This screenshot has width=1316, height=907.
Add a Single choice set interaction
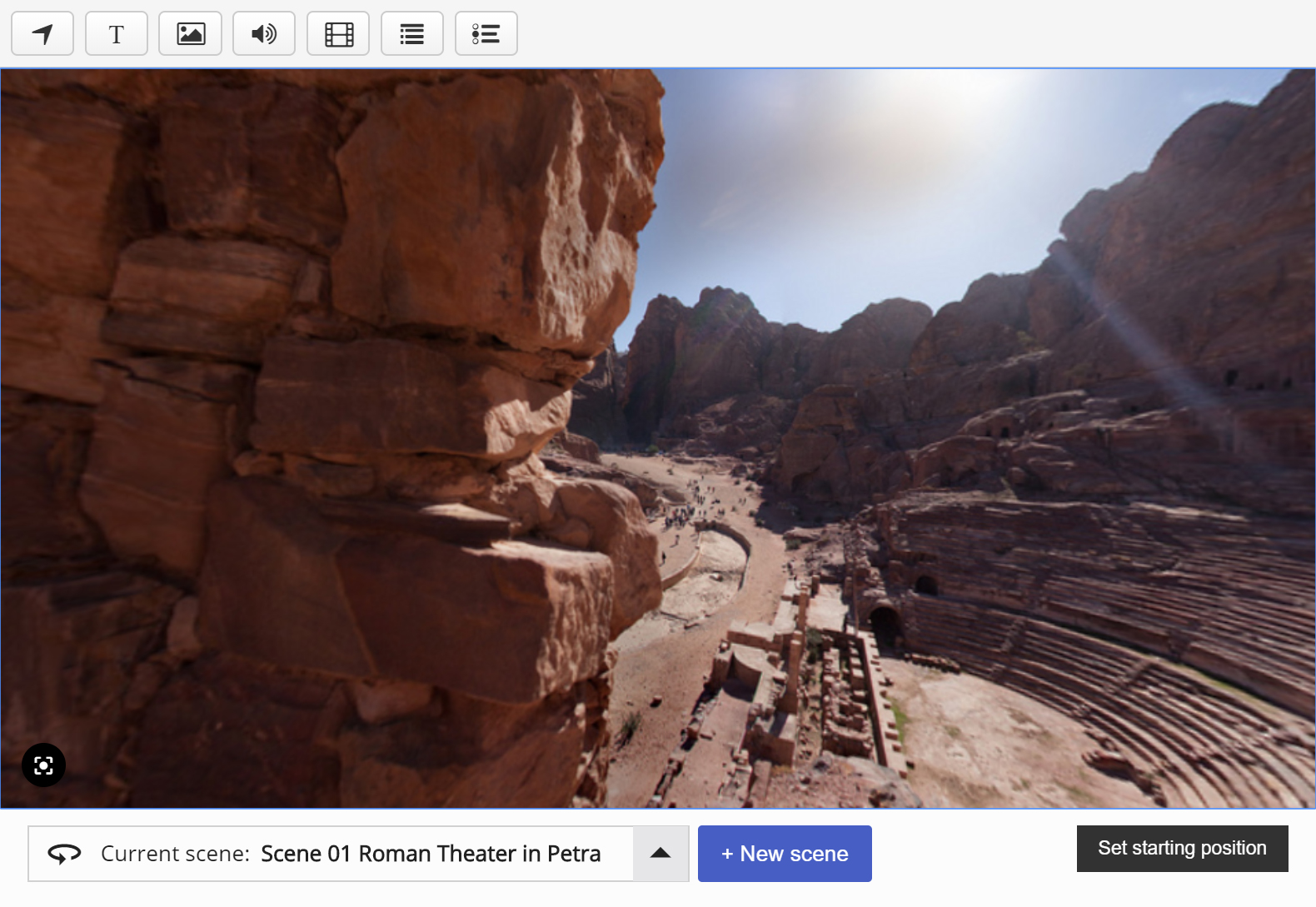pyautogui.click(x=486, y=33)
